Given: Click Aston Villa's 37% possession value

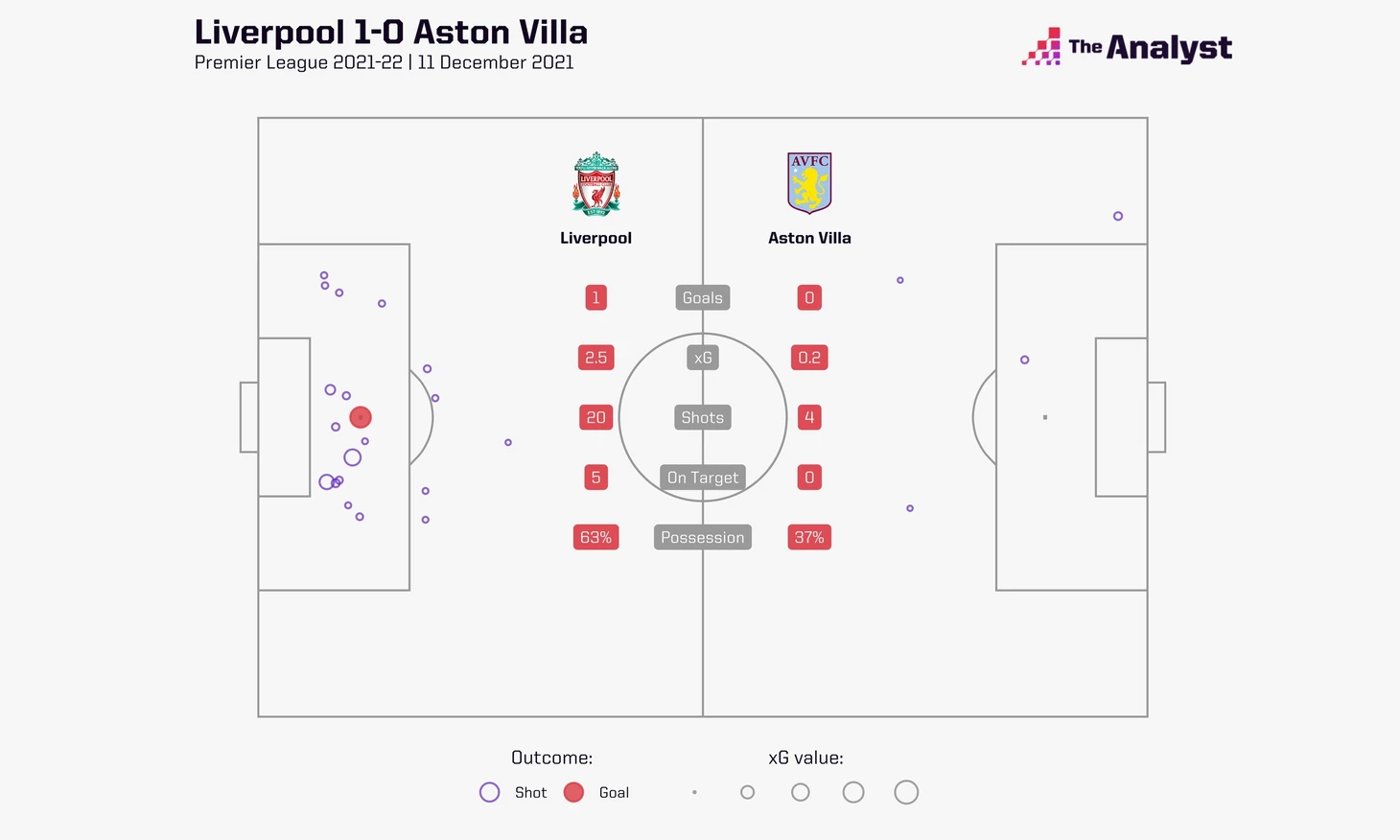Looking at the screenshot, I should pyautogui.click(x=809, y=538).
